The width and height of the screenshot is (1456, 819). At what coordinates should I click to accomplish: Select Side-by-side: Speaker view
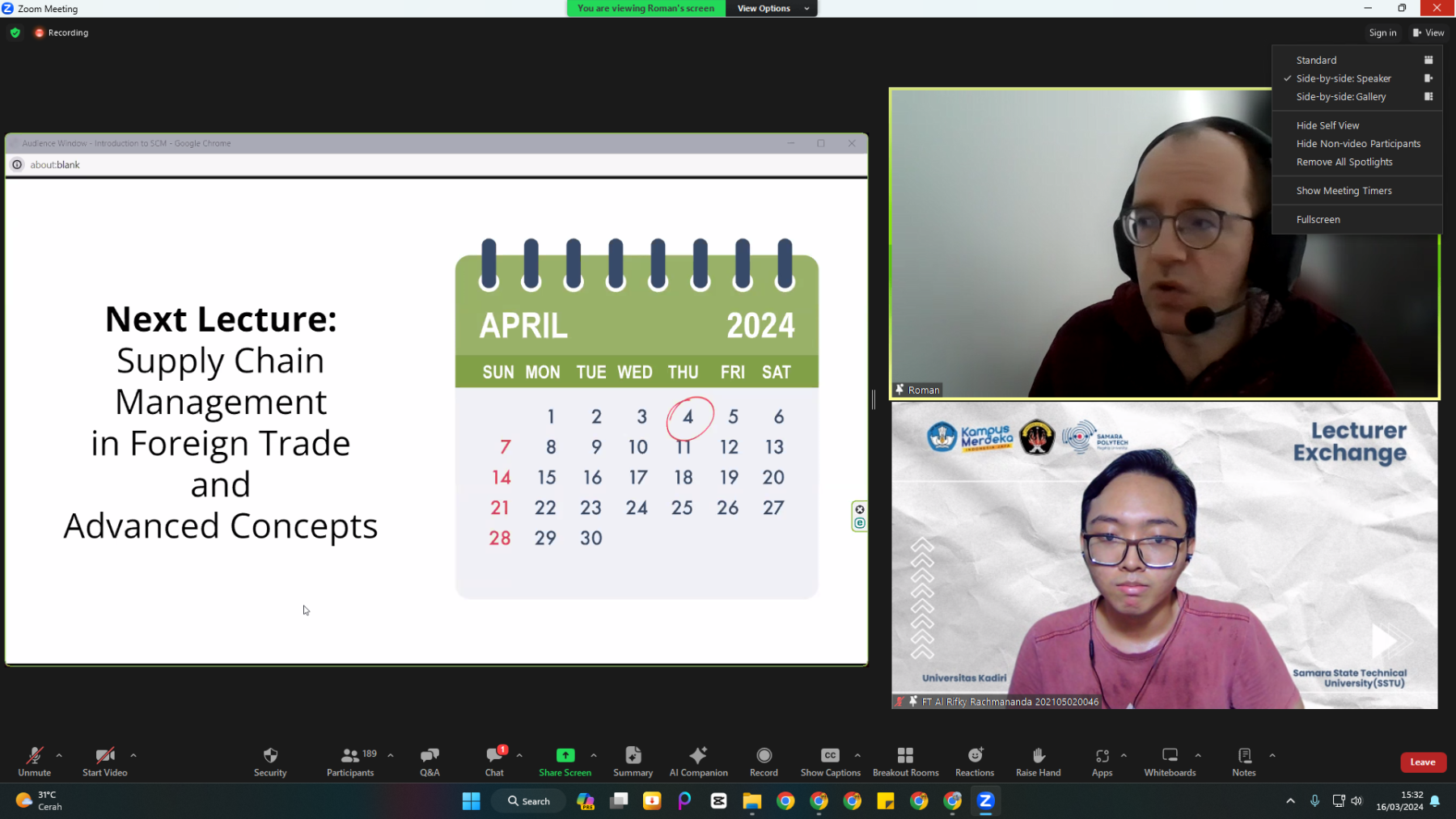coord(1357,78)
